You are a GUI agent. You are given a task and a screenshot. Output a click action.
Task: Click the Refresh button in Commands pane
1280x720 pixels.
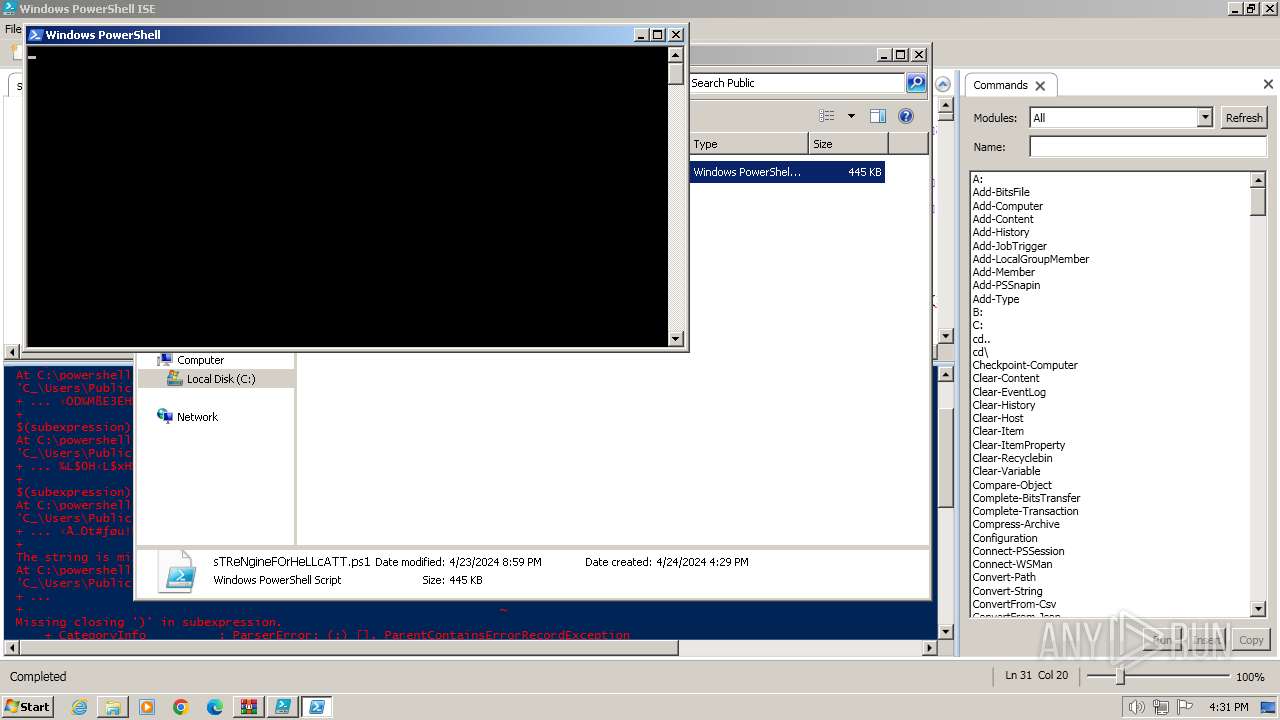(x=1244, y=118)
